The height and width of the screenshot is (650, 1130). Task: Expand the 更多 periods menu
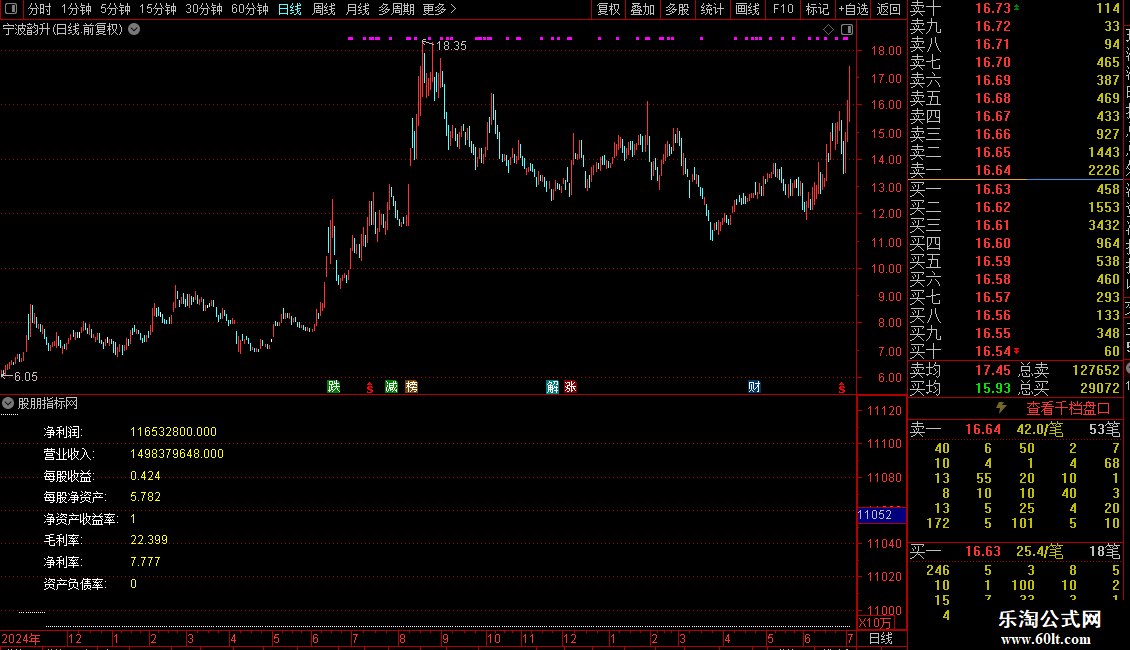pyautogui.click(x=440, y=9)
